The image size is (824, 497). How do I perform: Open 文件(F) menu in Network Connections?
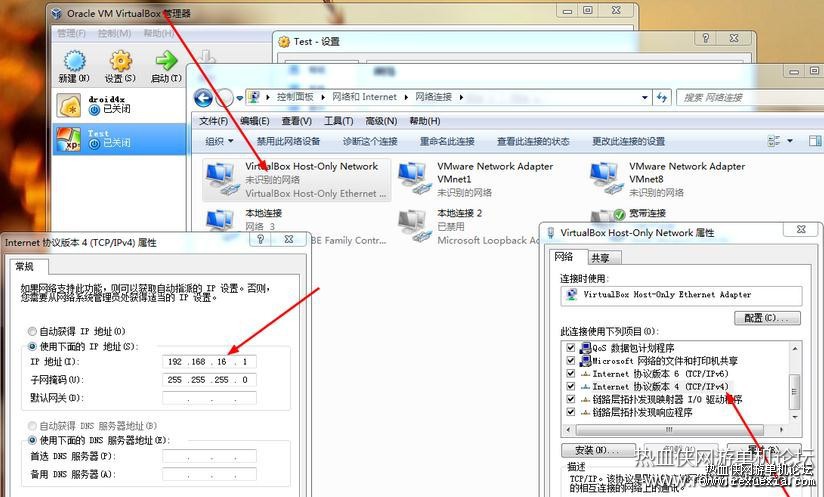(x=213, y=121)
